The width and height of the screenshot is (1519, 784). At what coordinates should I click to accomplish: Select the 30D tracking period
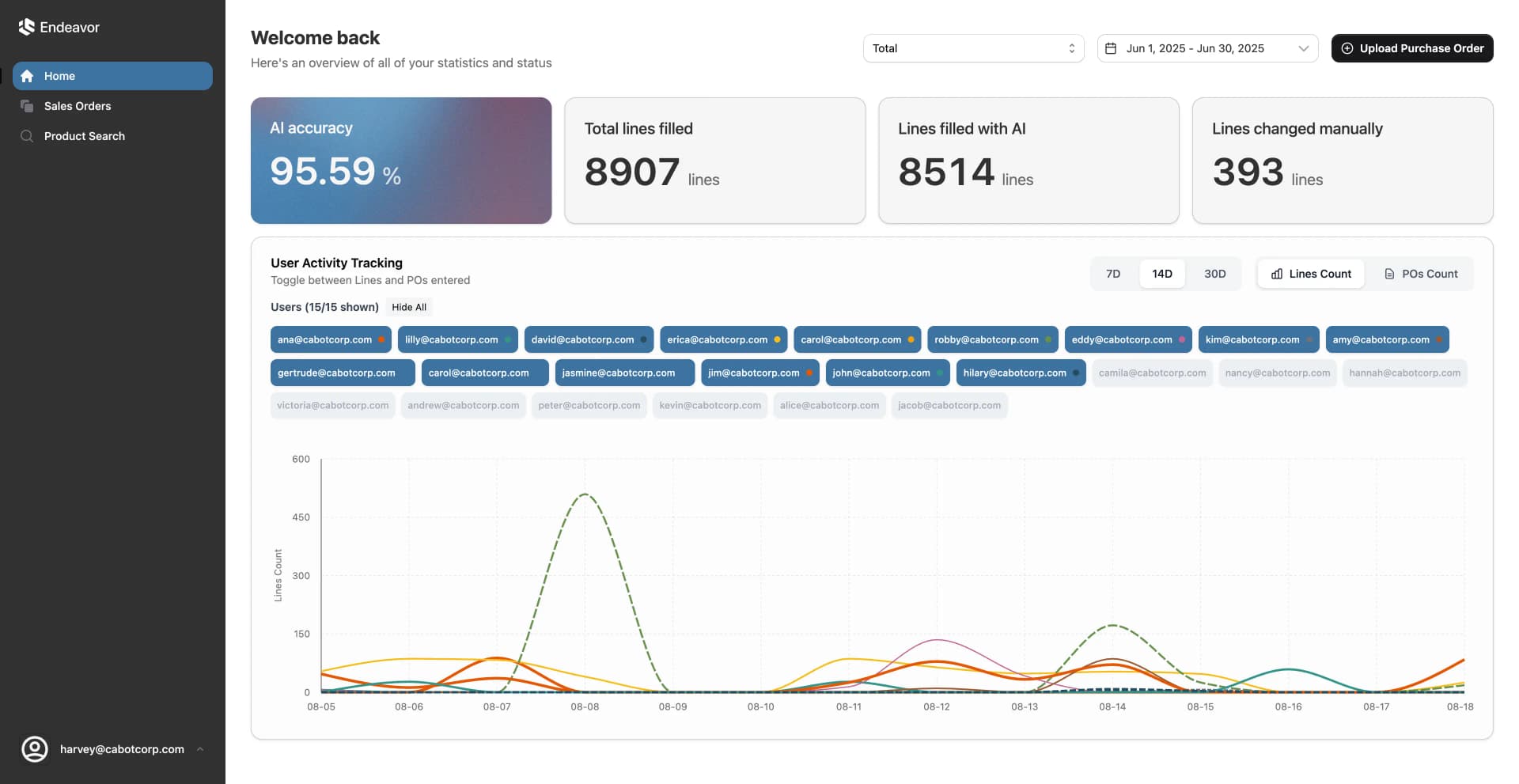click(1214, 274)
